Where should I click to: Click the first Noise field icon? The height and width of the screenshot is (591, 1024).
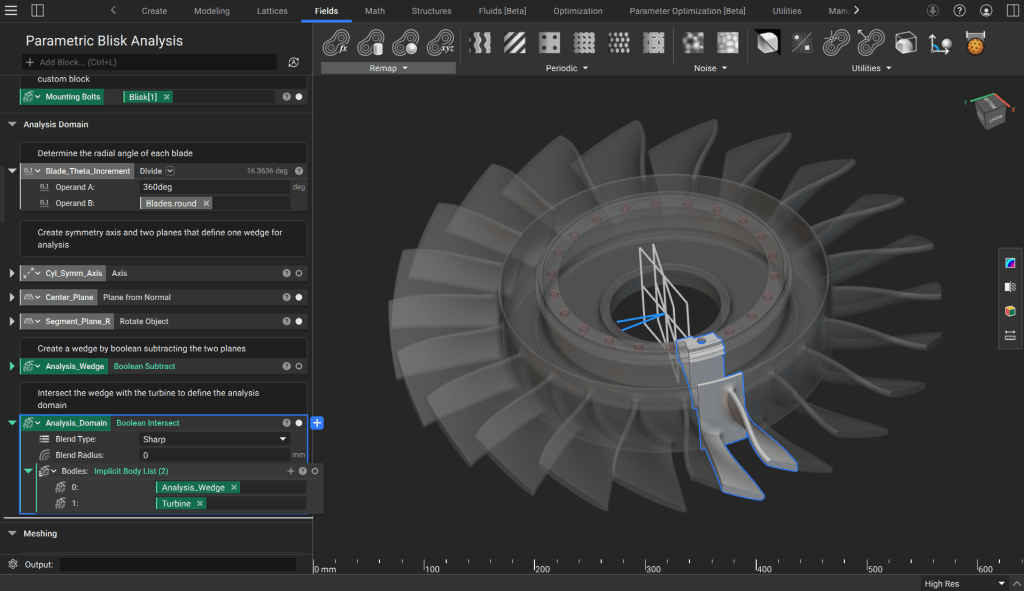(692, 43)
